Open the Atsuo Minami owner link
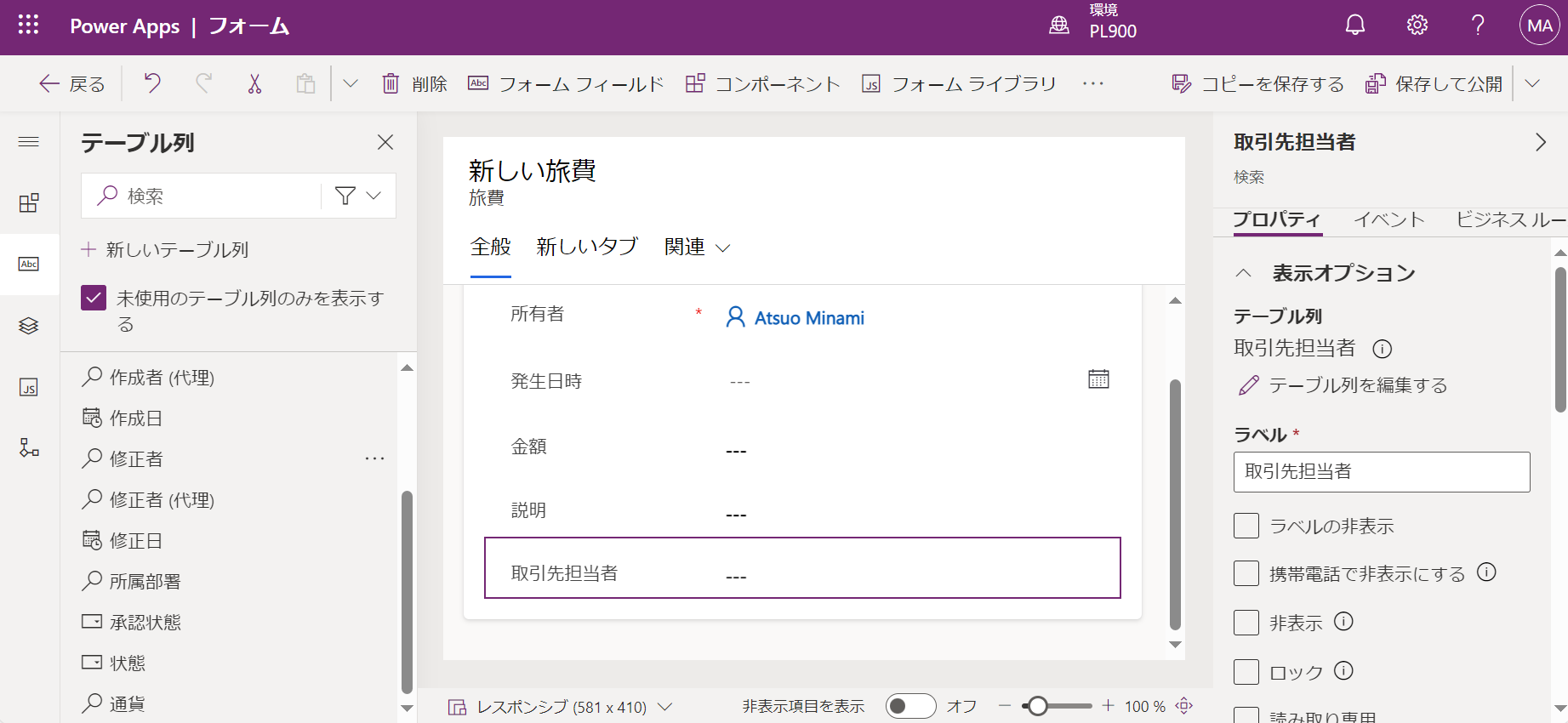This screenshot has height=723, width=1568. [809, 318]
